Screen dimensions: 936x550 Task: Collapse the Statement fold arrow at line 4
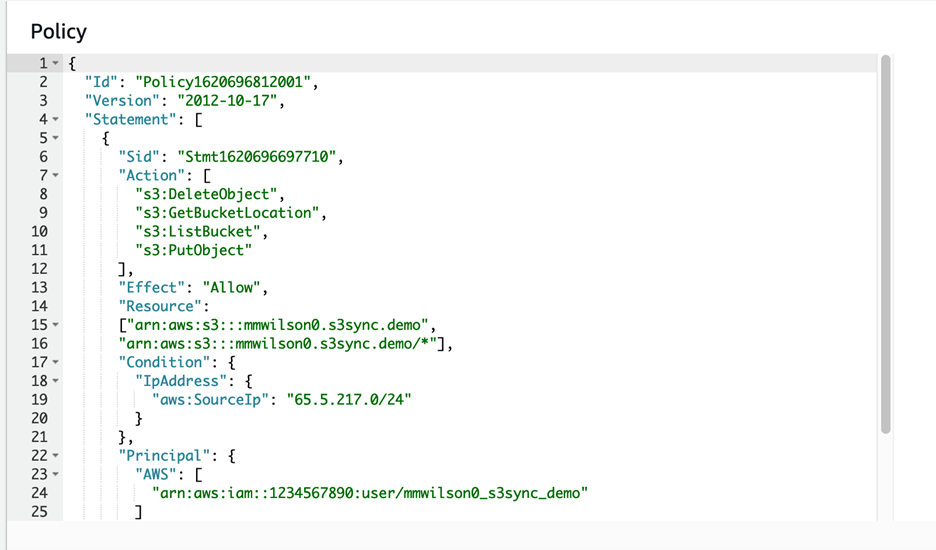[x=56, y=119]
